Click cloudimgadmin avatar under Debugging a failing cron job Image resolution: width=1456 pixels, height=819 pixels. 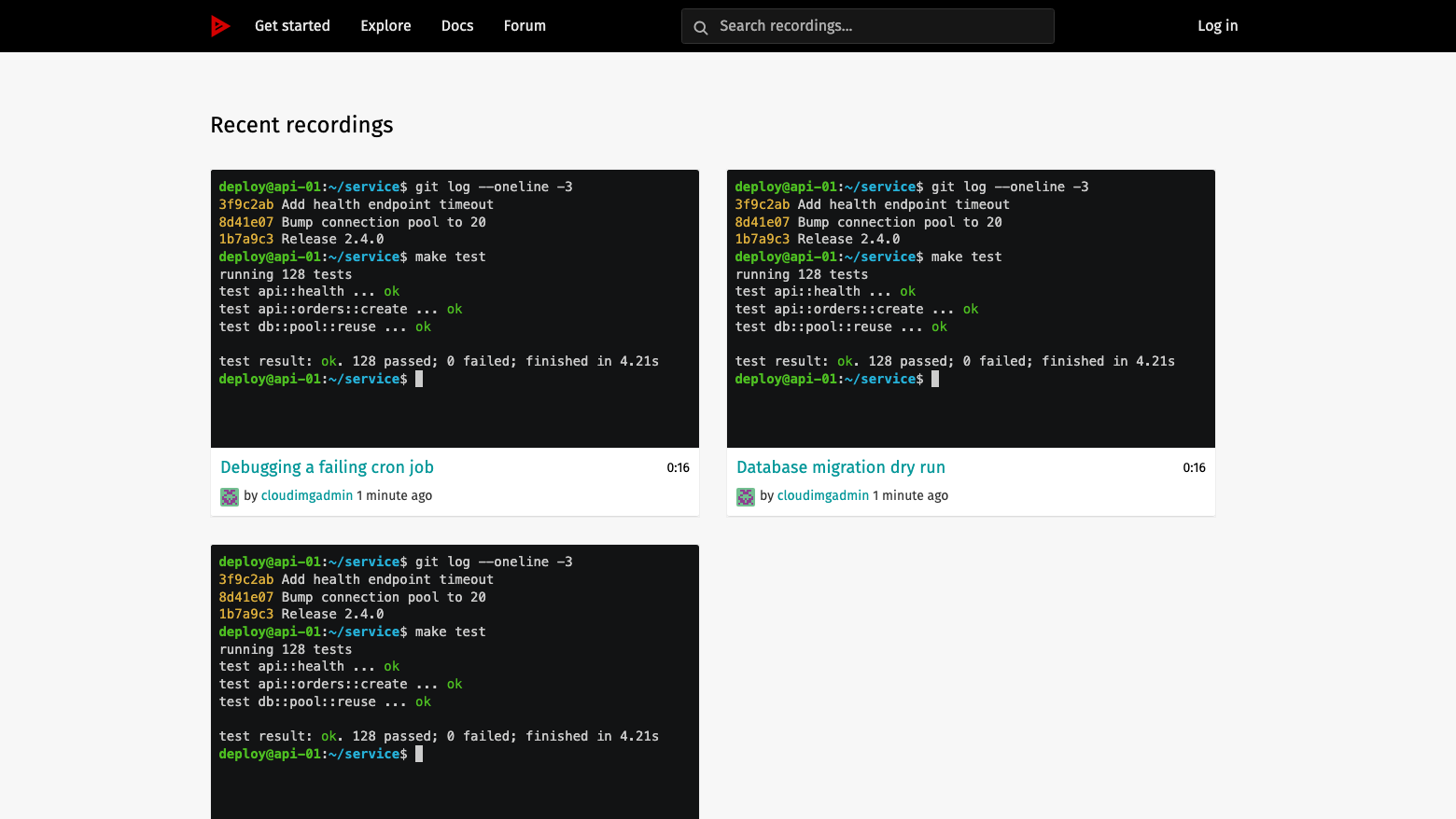click(230, 496)
